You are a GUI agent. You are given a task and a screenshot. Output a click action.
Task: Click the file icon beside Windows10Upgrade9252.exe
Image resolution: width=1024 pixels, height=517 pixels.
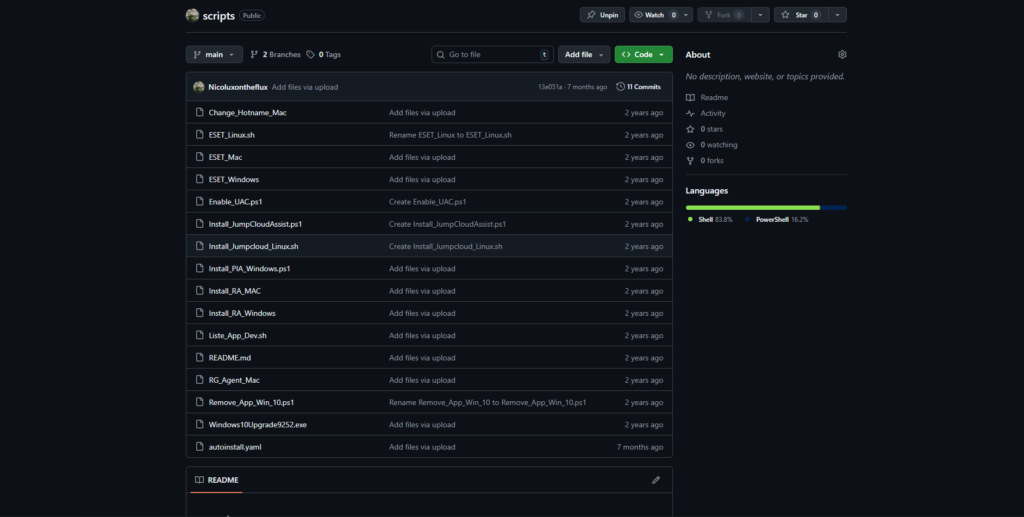pyautogui.click(x=200, y=424)
